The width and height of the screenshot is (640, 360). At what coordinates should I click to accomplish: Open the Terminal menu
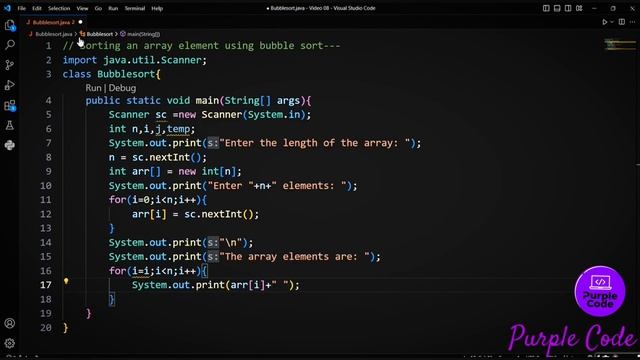coord(135,8)
